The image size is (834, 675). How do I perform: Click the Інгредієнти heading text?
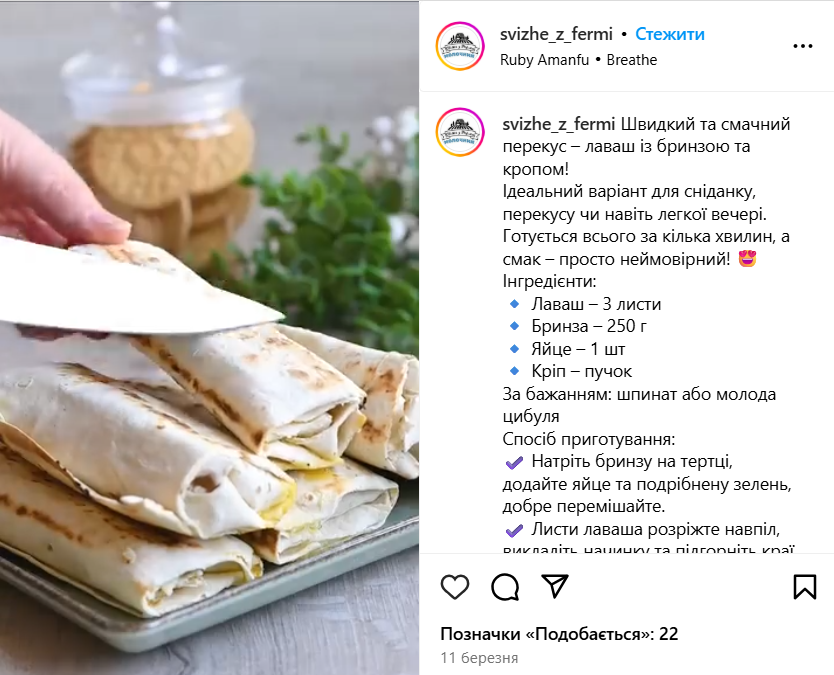(549, 281)
